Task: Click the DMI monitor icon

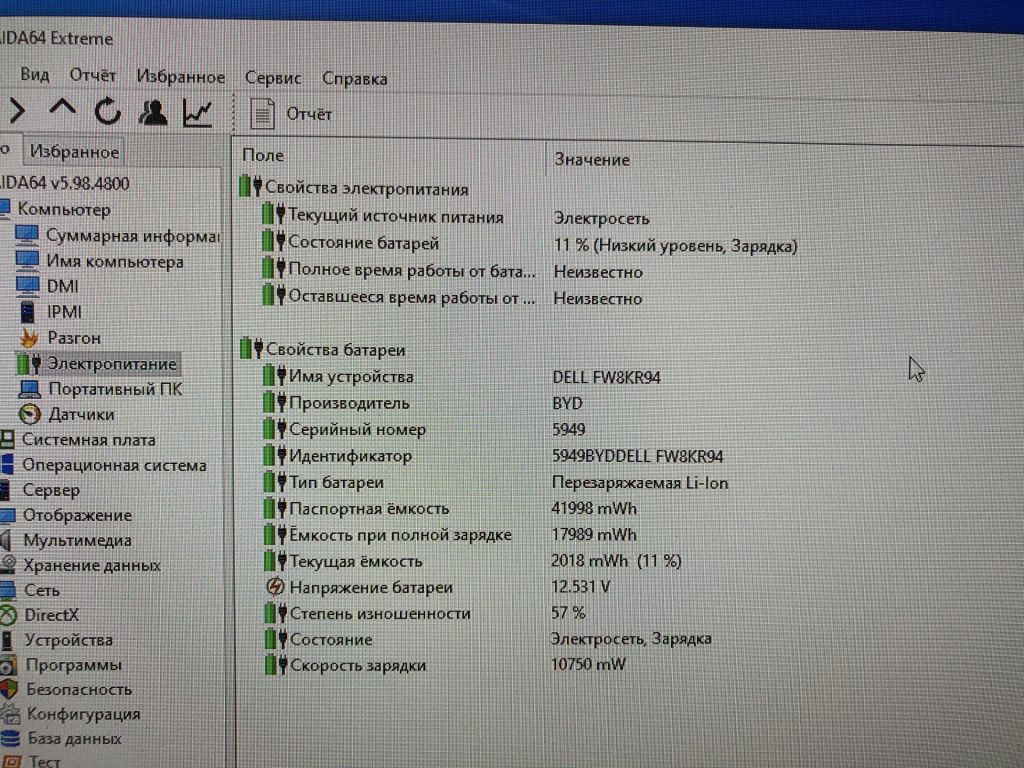Action: [27, 286]
